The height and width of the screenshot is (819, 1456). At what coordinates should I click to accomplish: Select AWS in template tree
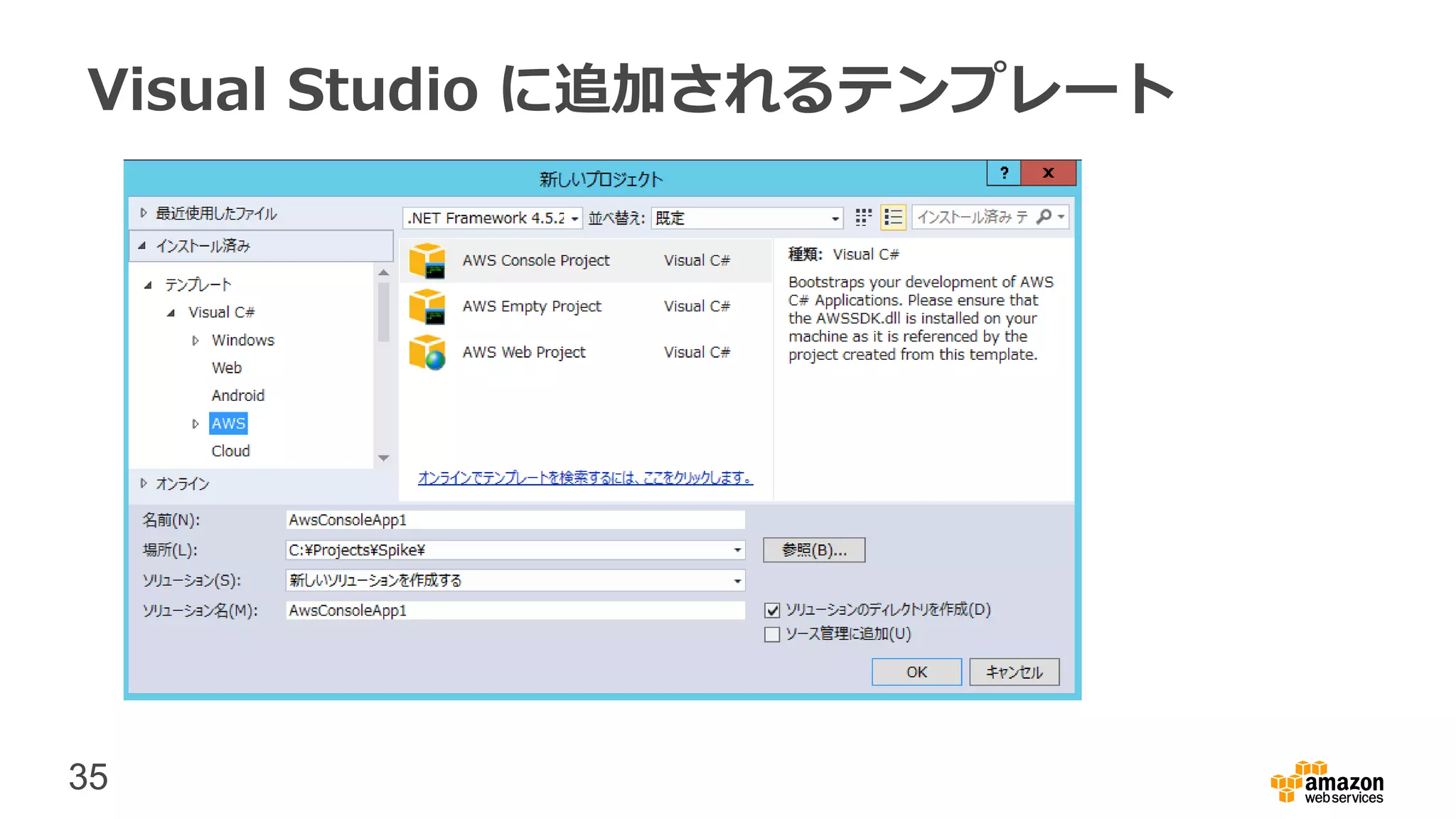coord(228,424)
